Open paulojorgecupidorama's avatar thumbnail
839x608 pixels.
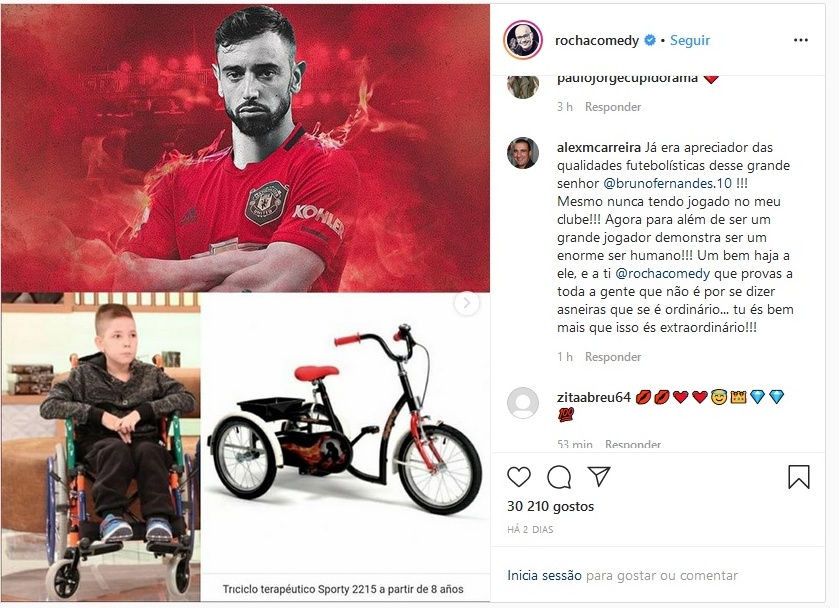tap(523, 87)
